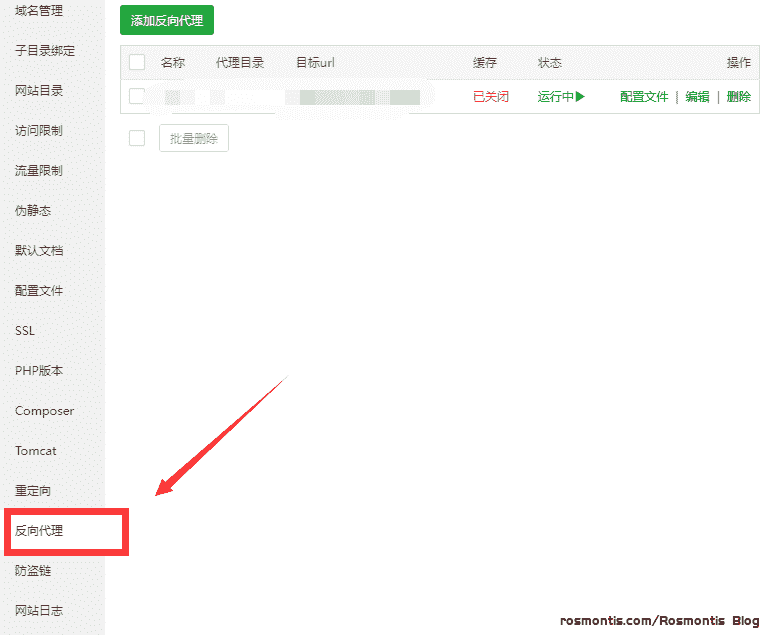This screenshot has height=635, width=766.
Task: Toggle the 运行中 status of the proxy
Action: pos(561,97)
